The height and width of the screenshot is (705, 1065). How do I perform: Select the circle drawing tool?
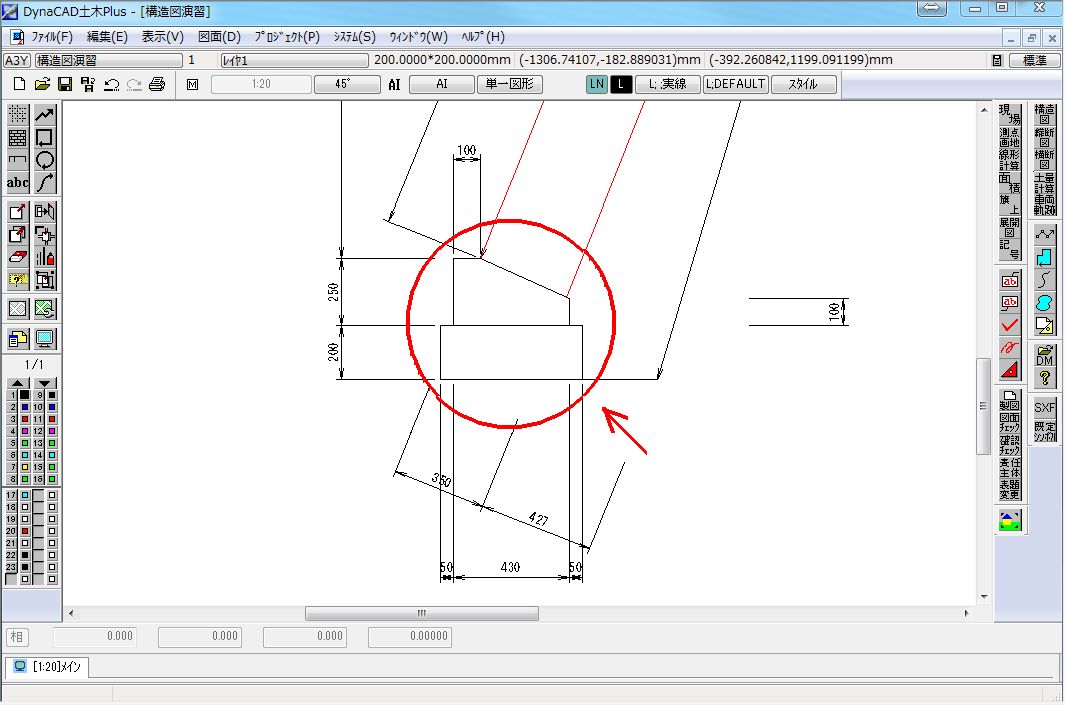[x=45, y=160]
